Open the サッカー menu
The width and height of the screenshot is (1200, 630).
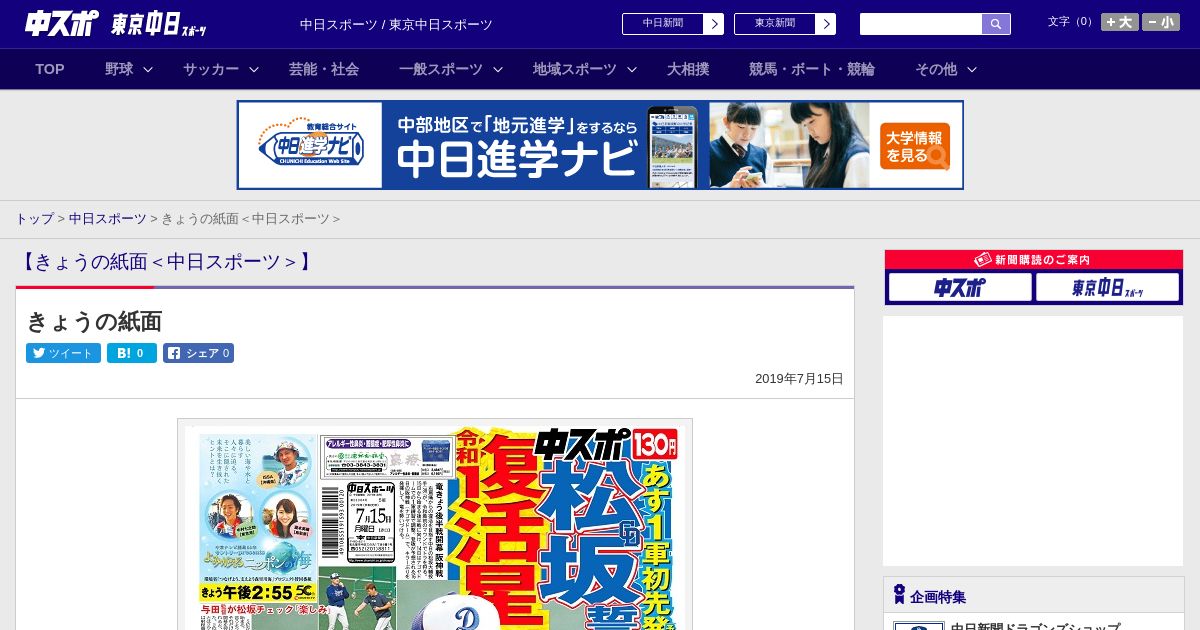coord(211,69)
